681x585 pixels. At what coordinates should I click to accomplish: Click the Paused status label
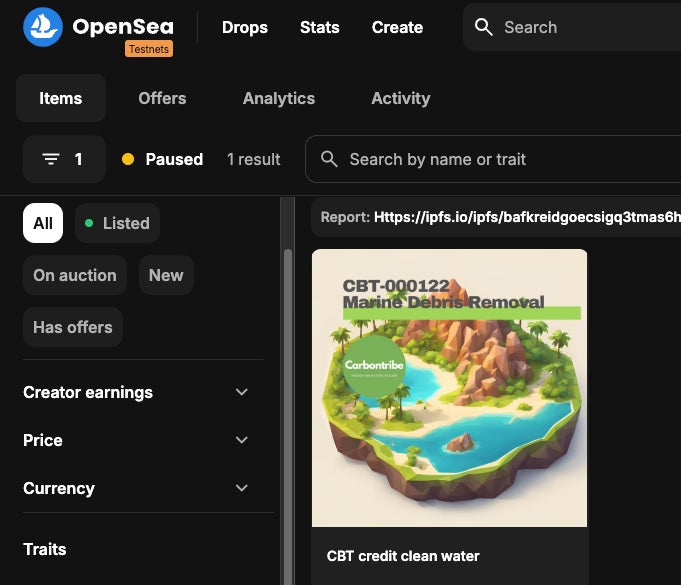[x=174, y=159]
